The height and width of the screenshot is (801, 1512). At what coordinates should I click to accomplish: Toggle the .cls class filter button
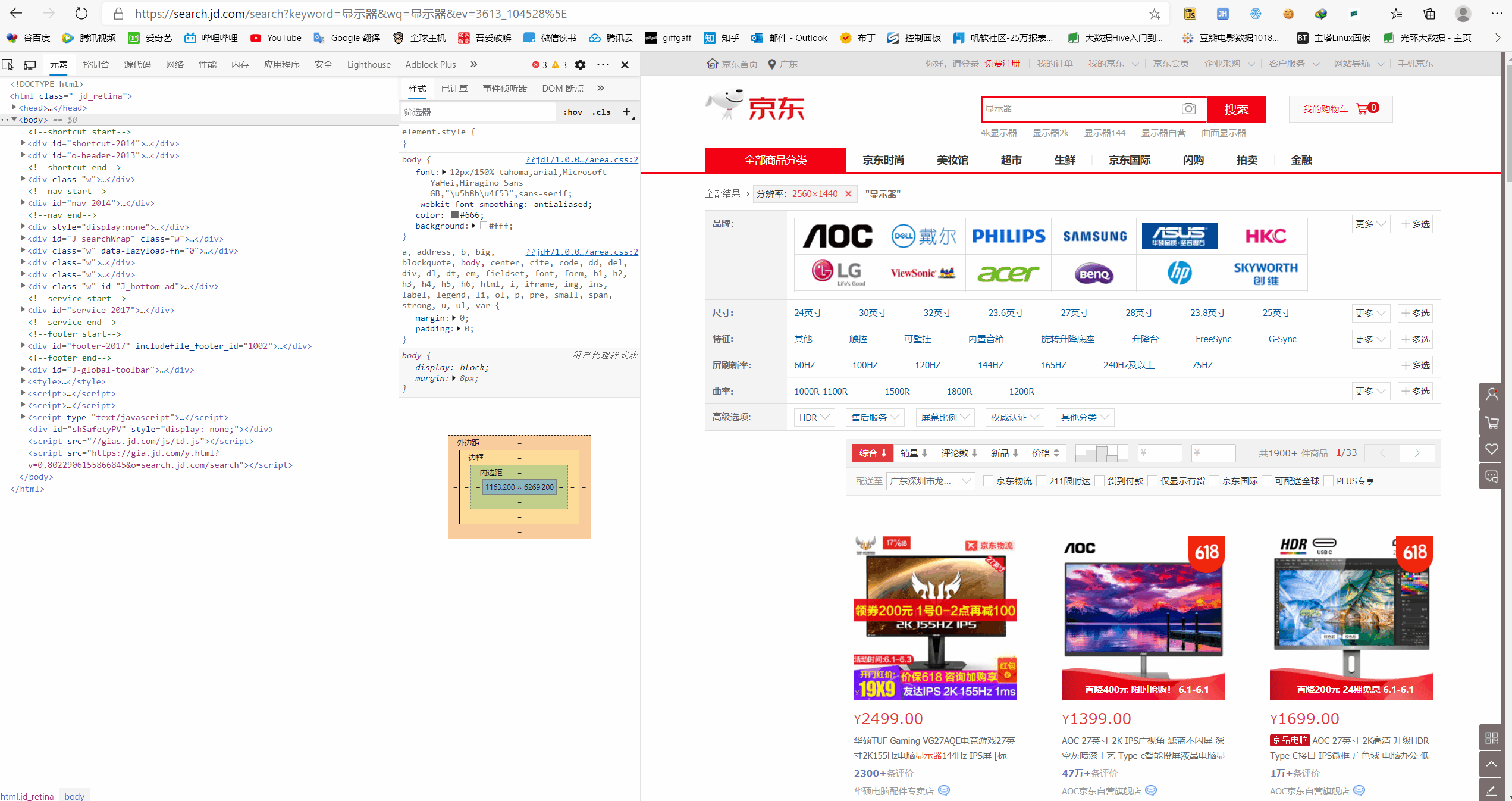[601, 112]
